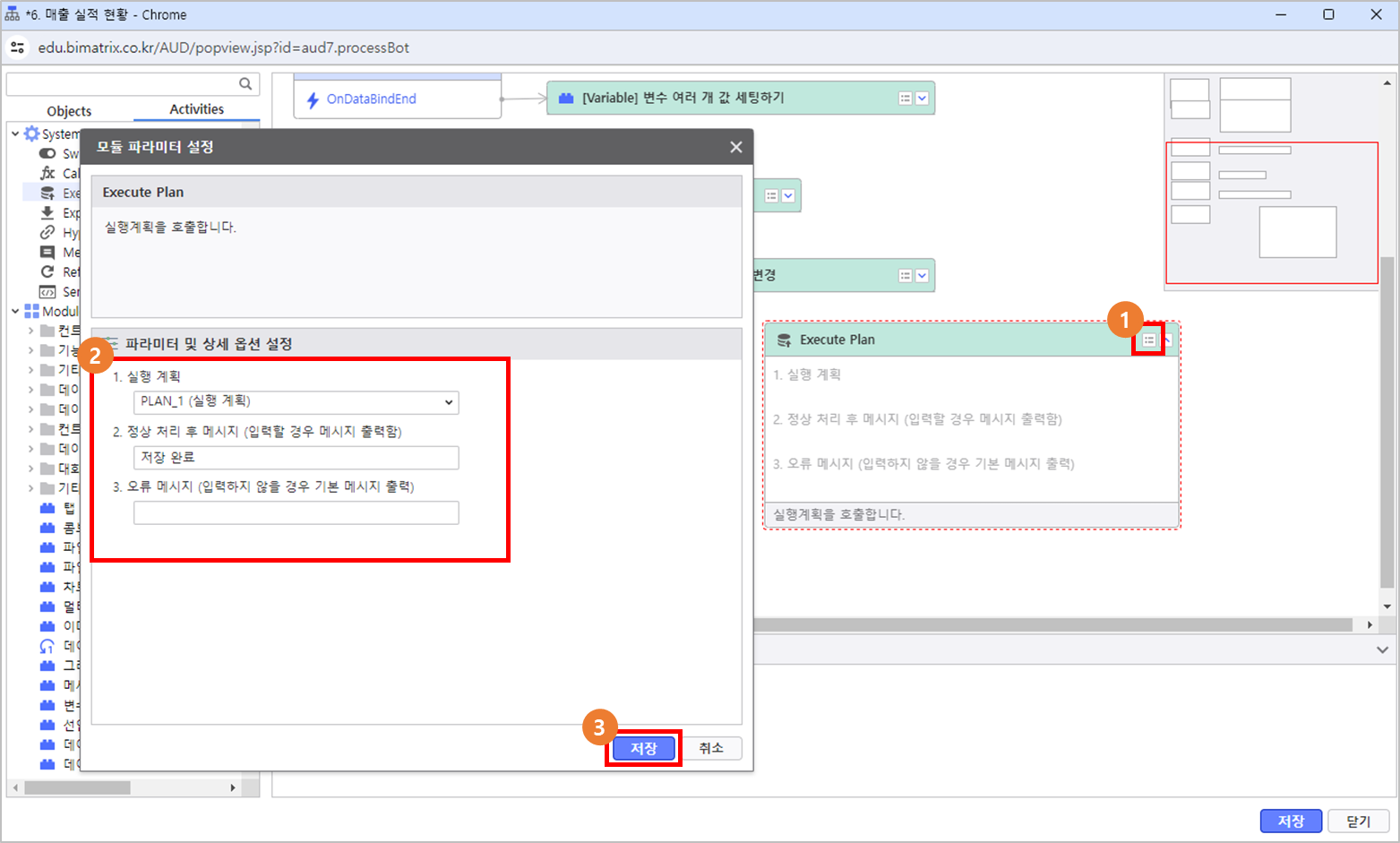Collapse the System tree node
Viewport: 1400px width, 843px height.
15,133
